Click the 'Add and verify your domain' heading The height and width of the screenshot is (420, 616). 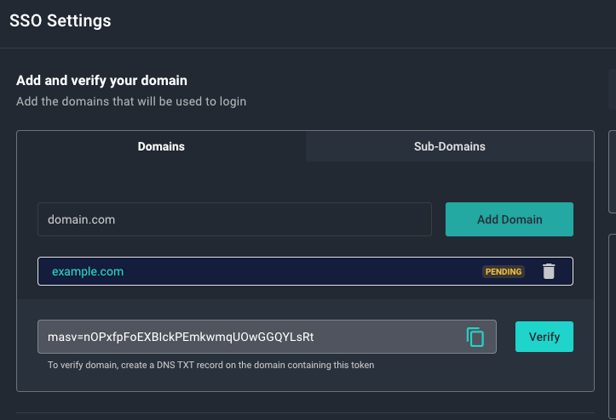(102, 80)
